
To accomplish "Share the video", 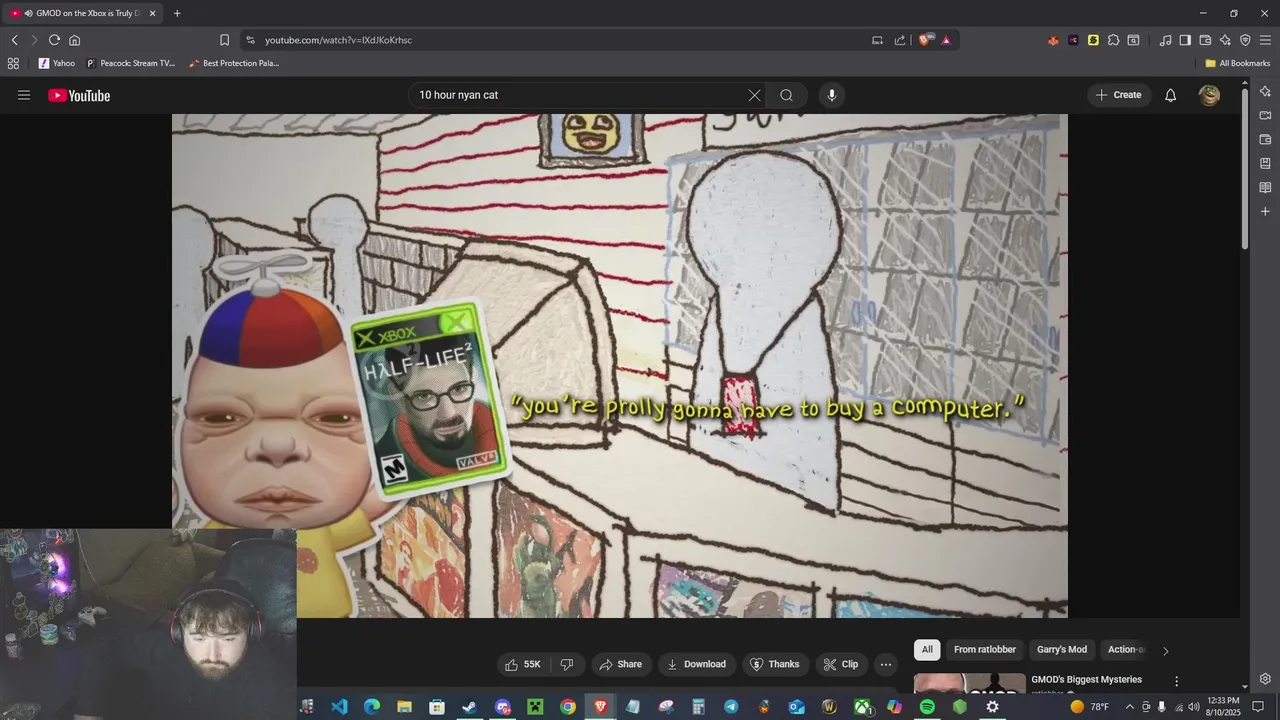I will 620,664.
